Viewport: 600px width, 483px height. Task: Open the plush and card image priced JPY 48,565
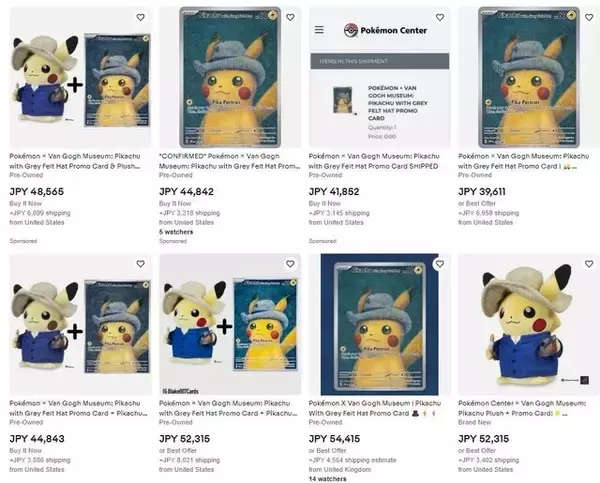[x=78, y=80]
